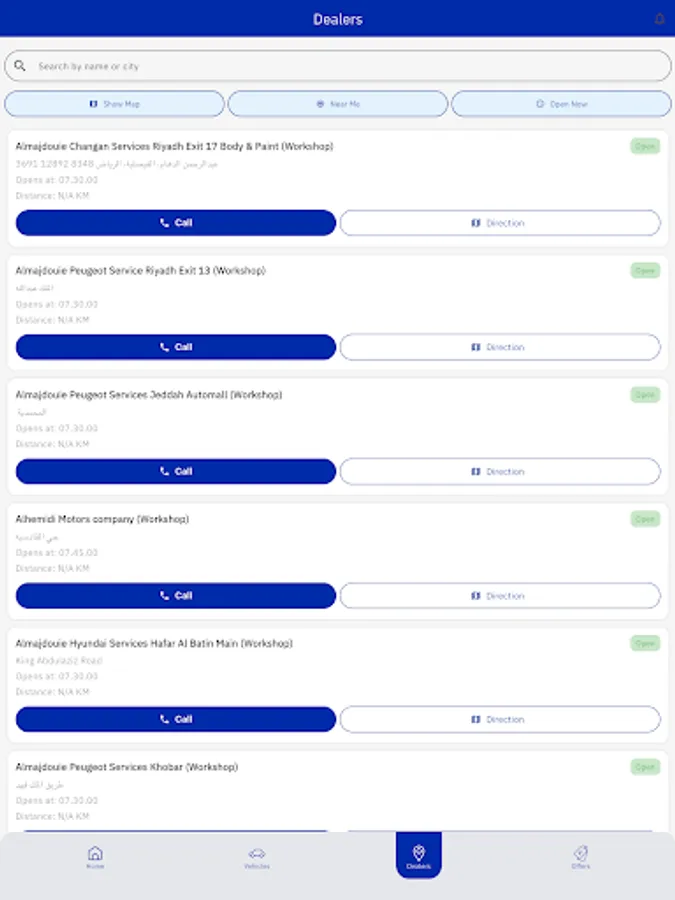Click the search magnifier icon
Image resolution: width=675 pixels, height=900 pixels.
21,65
